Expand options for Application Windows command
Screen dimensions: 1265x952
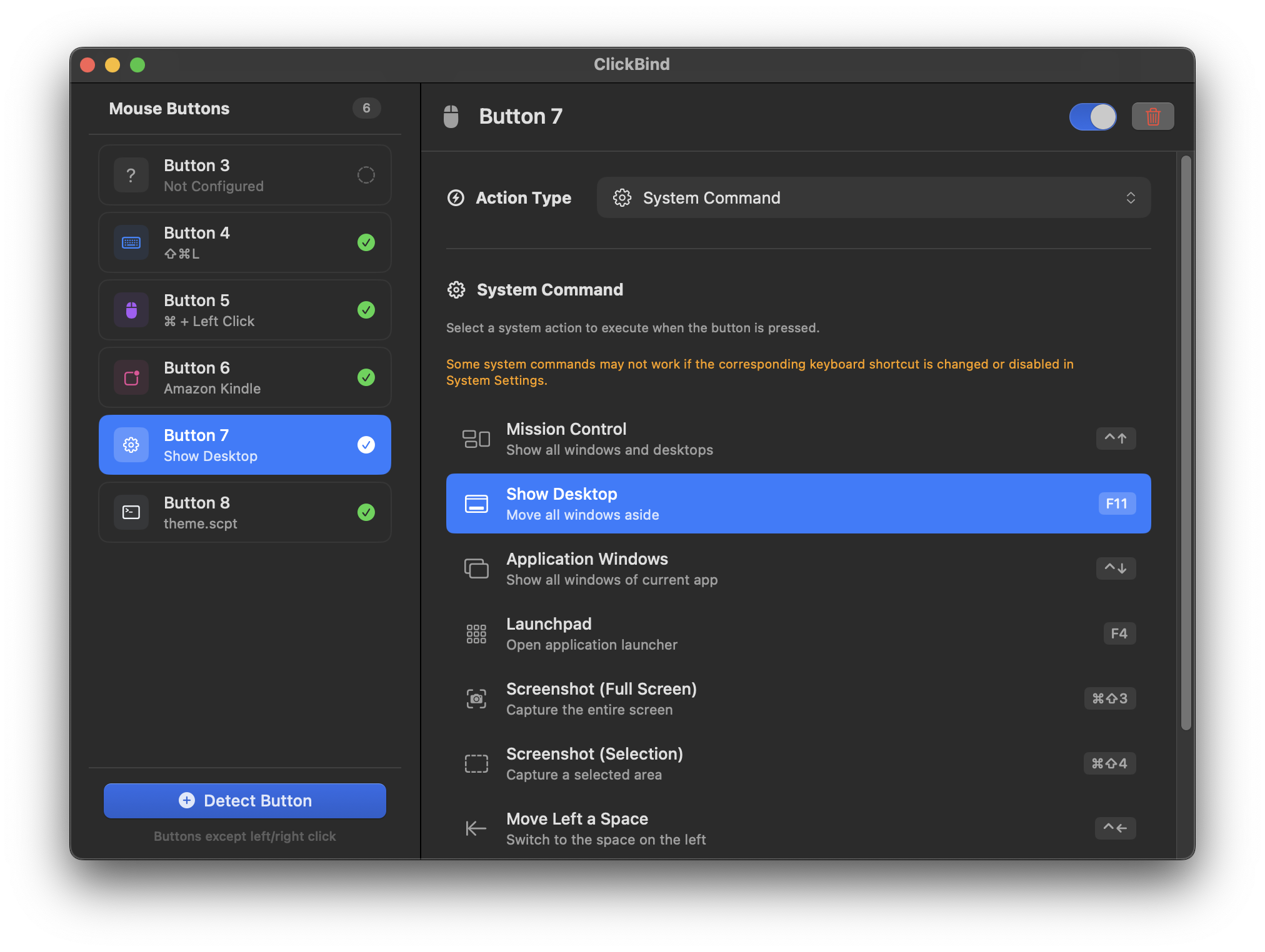coord(1116,568)
